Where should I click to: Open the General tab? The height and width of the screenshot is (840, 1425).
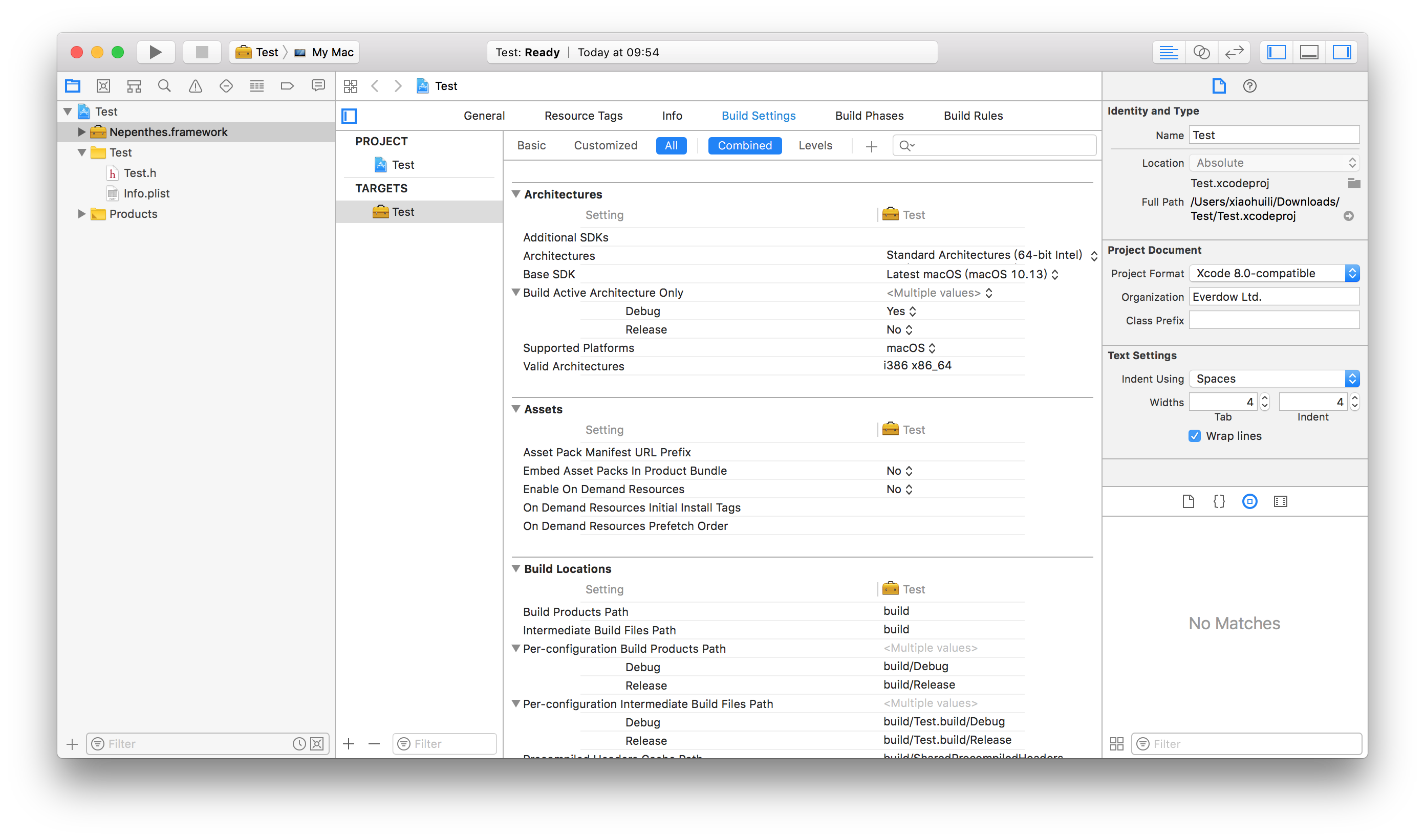tap(484, 116)
